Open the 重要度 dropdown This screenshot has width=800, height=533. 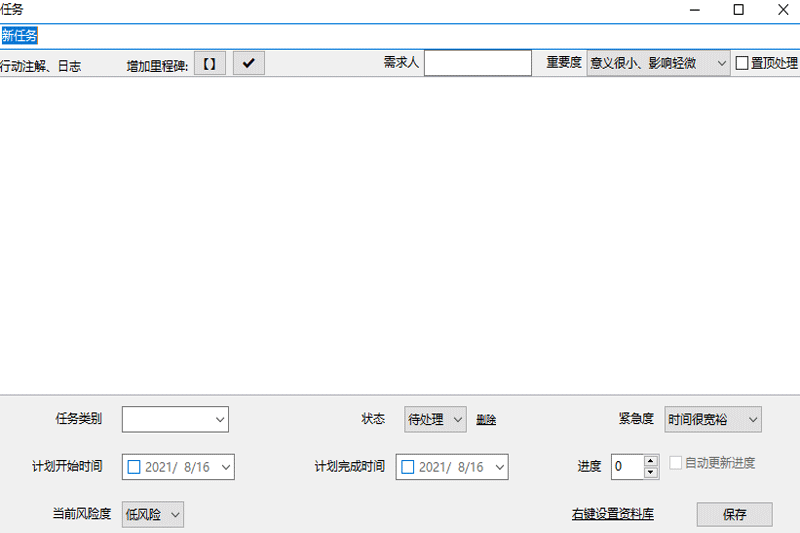click(x=658, y=63)
